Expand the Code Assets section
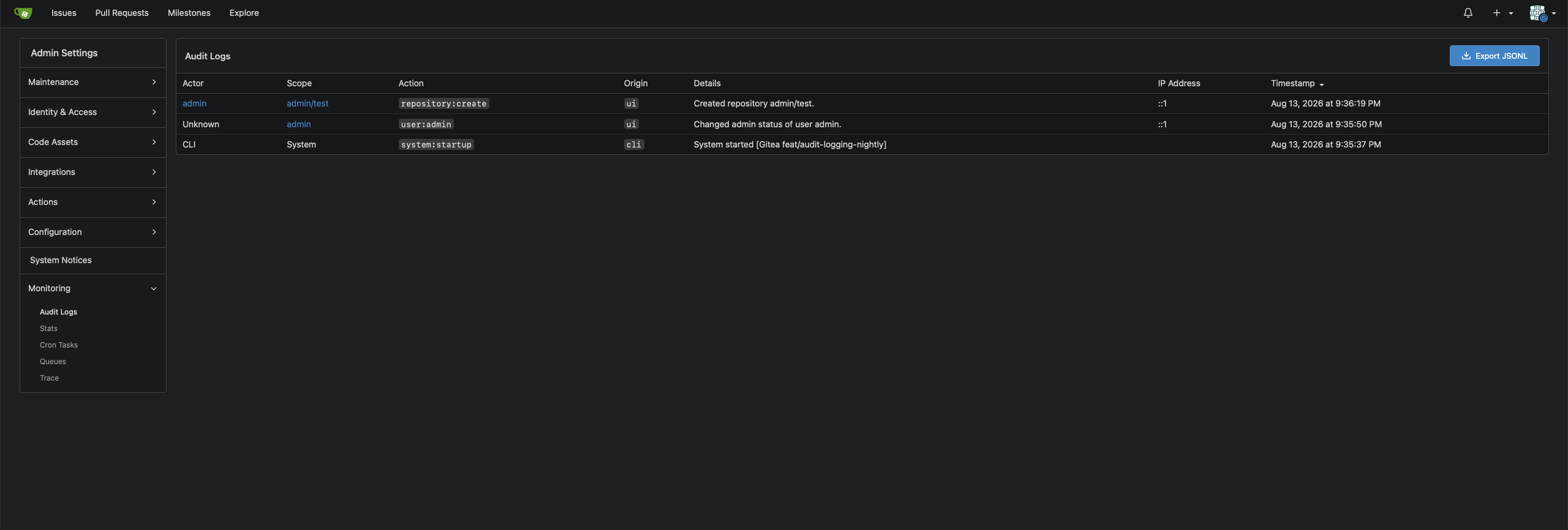This screenshot has height=530, width=1568. pyautogui.click(x=93, y=142)
